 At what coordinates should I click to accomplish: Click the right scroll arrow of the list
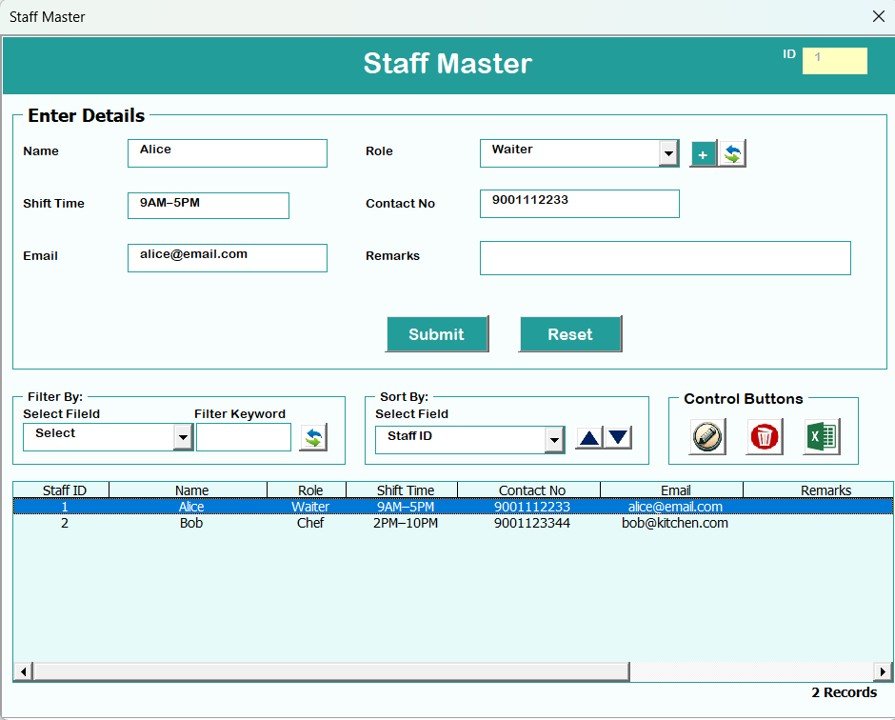pos(883,671)
